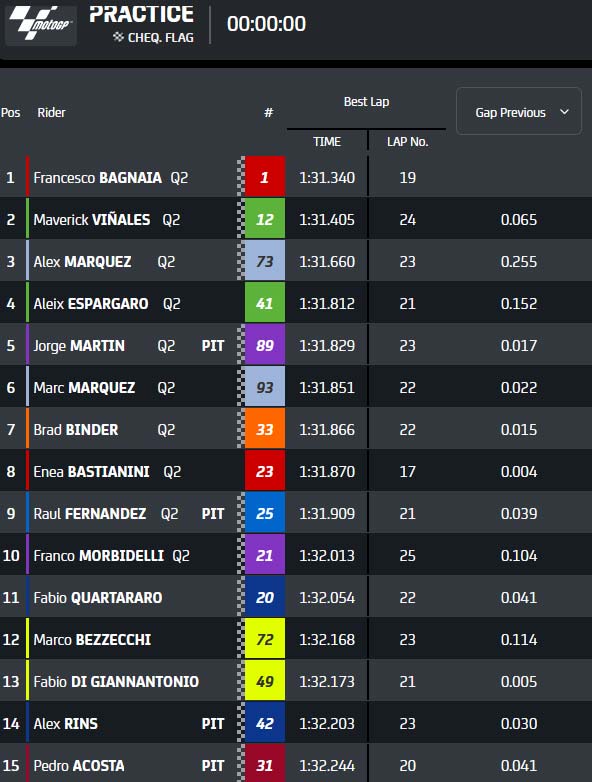The image size is (592, 782).
Task: Click the checkered flag icon beside CHEQ. FLAG
Action: tap(118, 37)
